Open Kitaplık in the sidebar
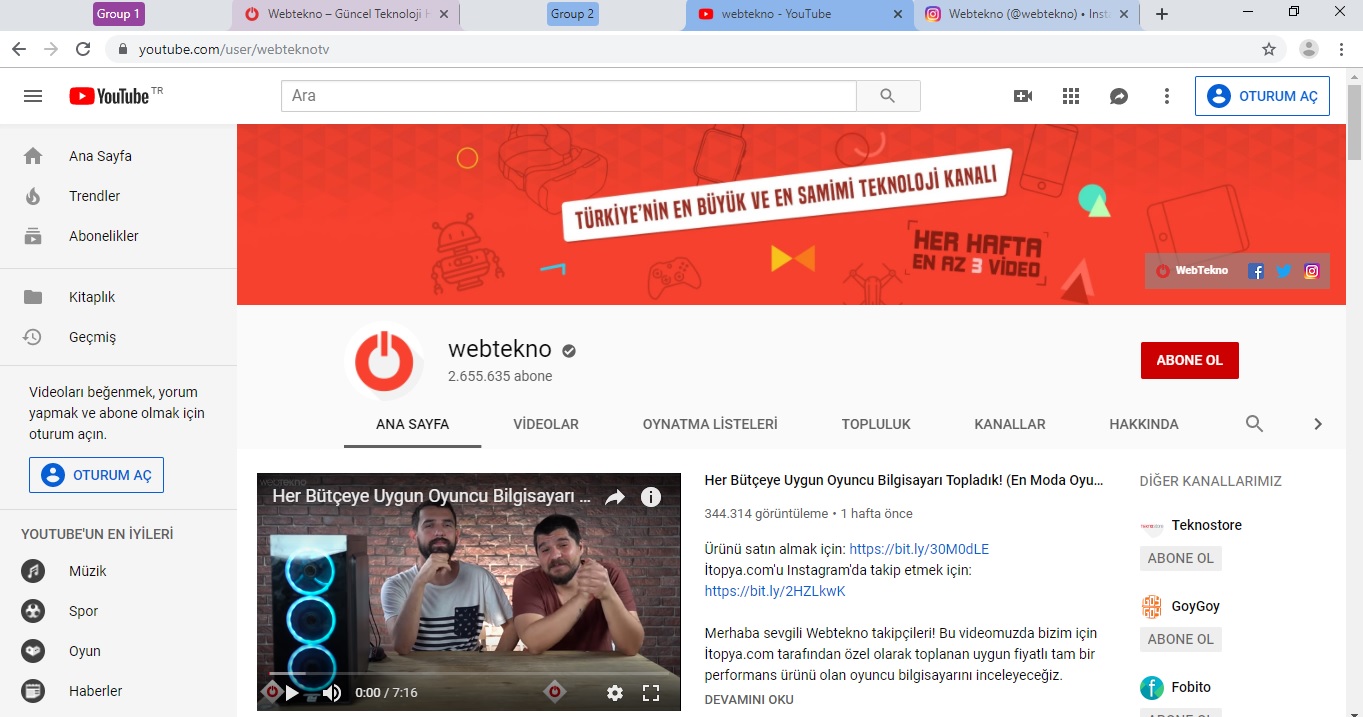The height and width of the screenshot is (717, 1363). [x=118, y=297]
